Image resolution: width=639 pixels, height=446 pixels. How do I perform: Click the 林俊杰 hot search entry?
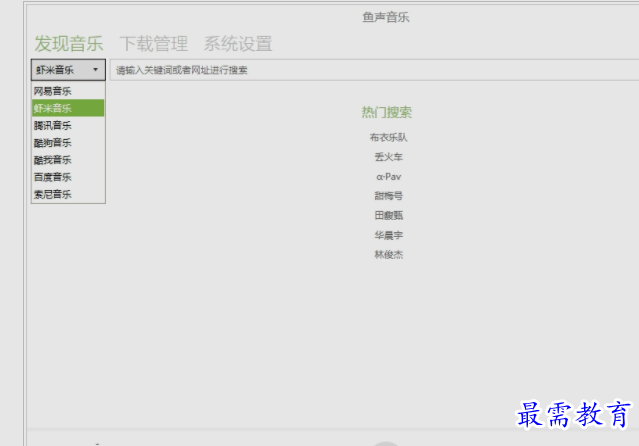click(388, 255)
